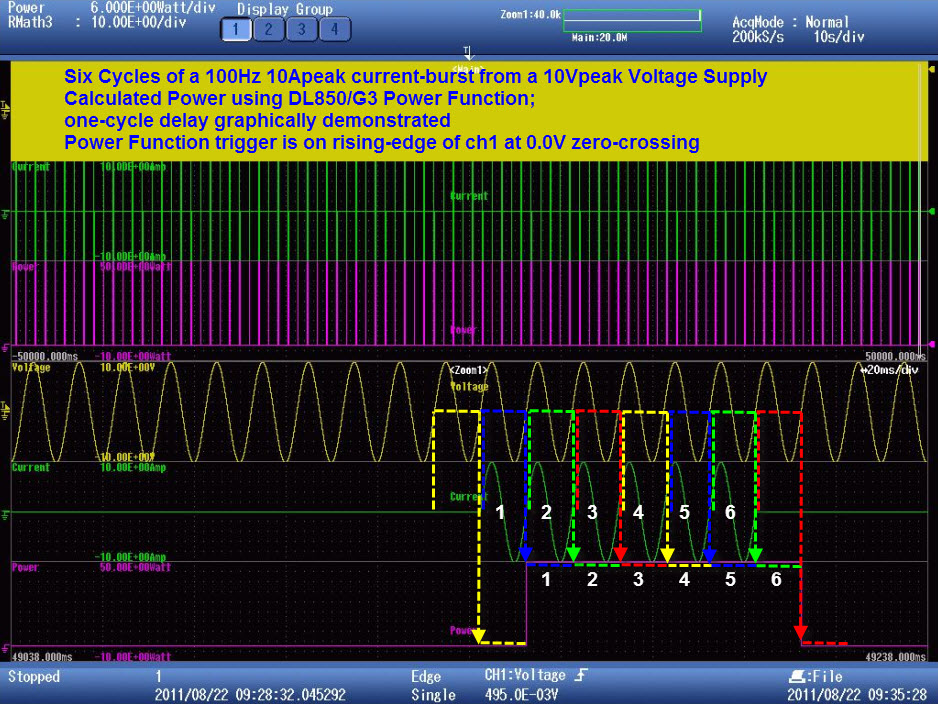Viewport: 938px width, 704px height.
Task: Click the Voltage ground marker in zoom window
Action: pyautogui.click(x=5, y=410)
